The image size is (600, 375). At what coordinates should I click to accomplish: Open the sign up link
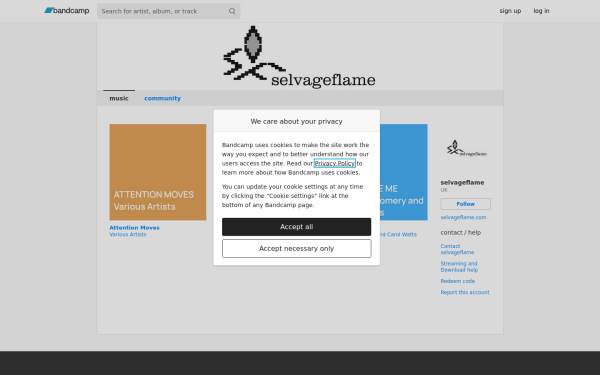(x=510, y=11)
